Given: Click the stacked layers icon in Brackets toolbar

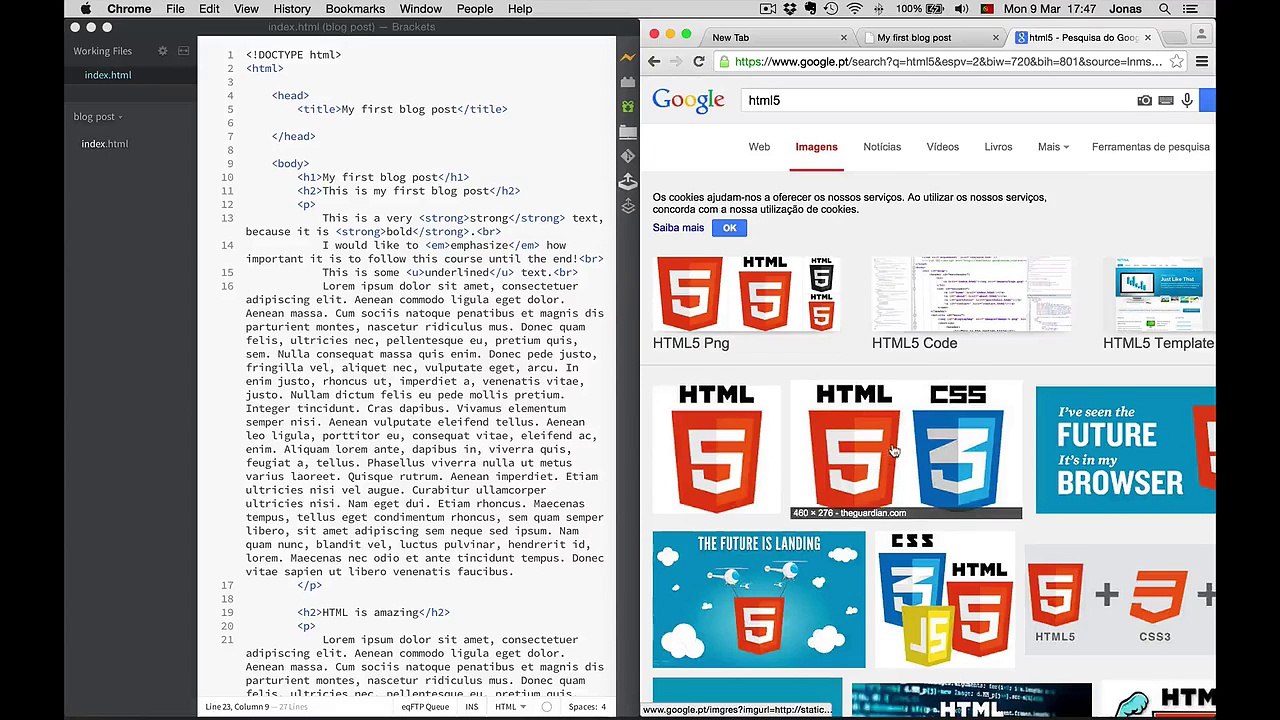Looking at the screenshot, I should 627,206.
